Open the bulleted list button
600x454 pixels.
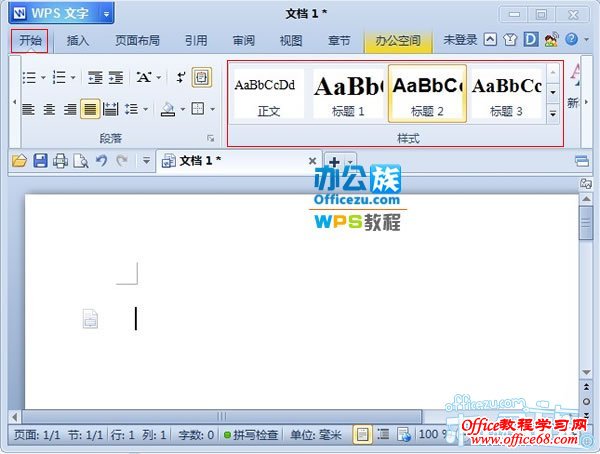[29, 78]
